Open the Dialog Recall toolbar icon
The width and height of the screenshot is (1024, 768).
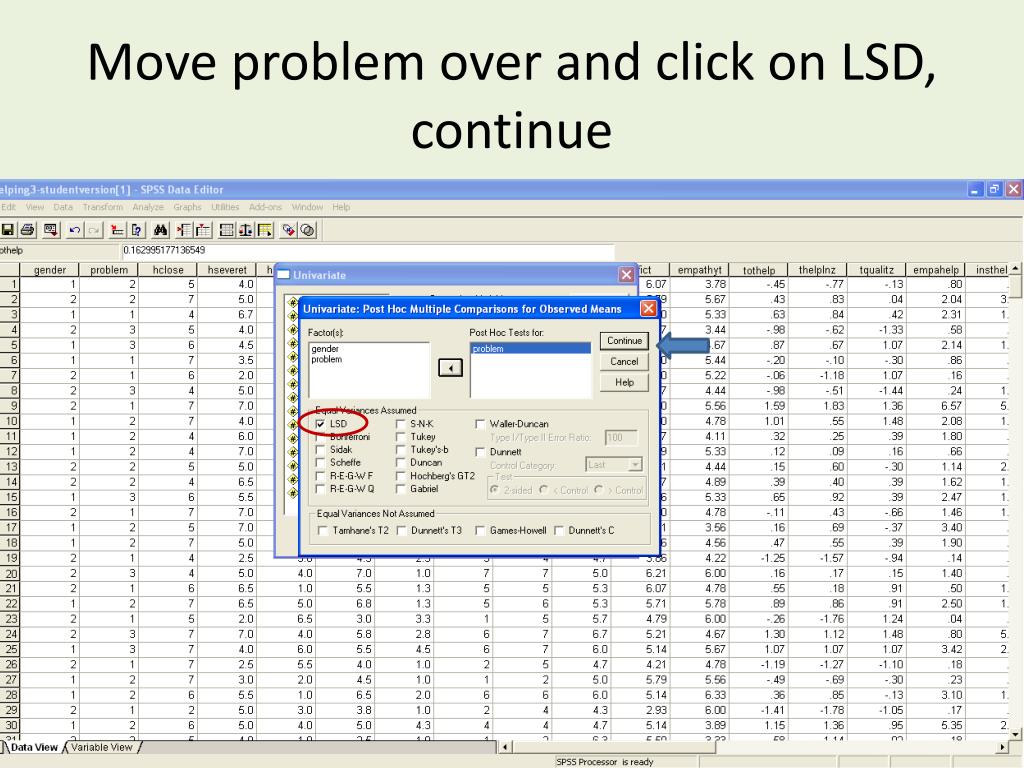pos(50,230)
